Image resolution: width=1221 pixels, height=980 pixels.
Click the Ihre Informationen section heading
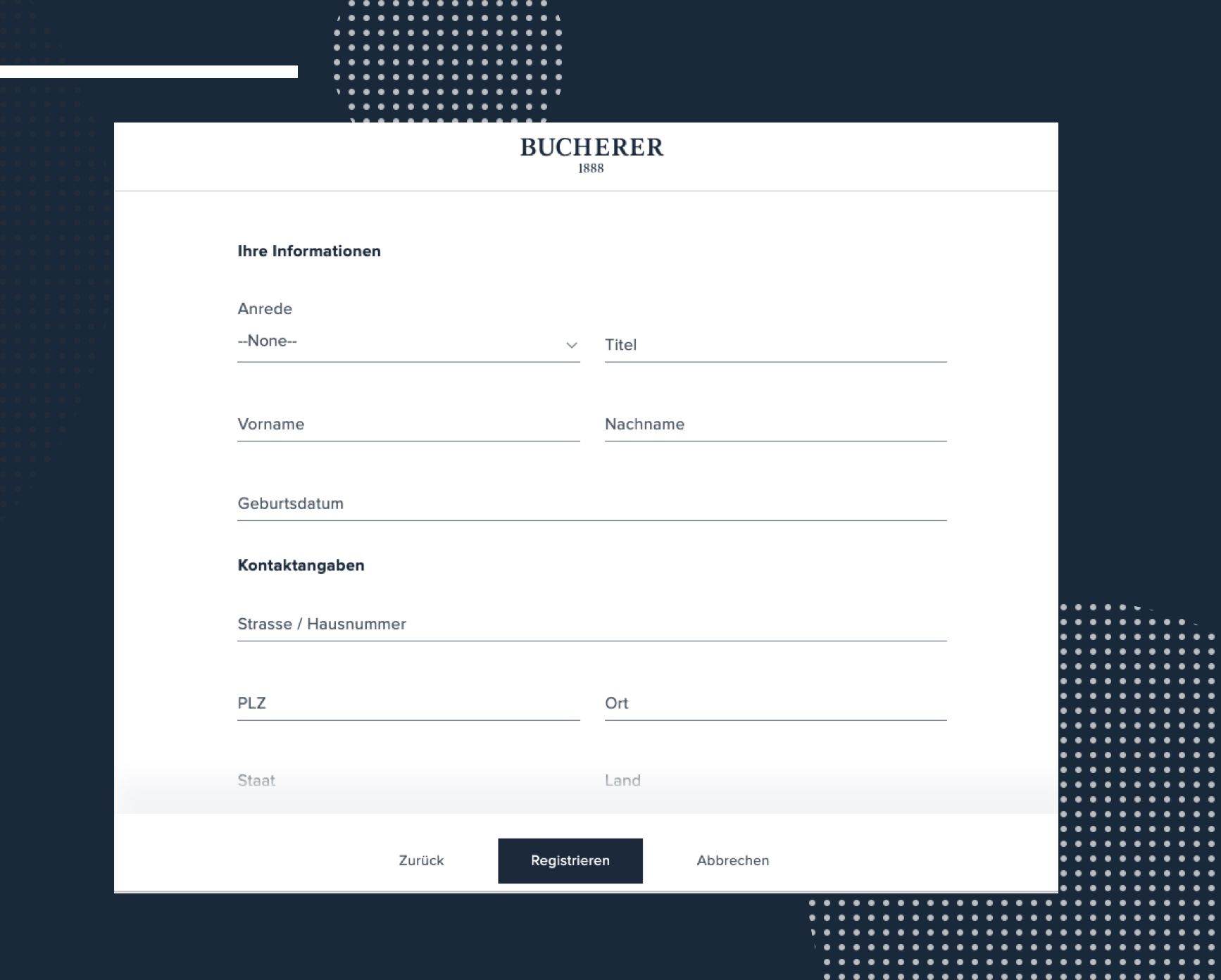coord(309,251)
